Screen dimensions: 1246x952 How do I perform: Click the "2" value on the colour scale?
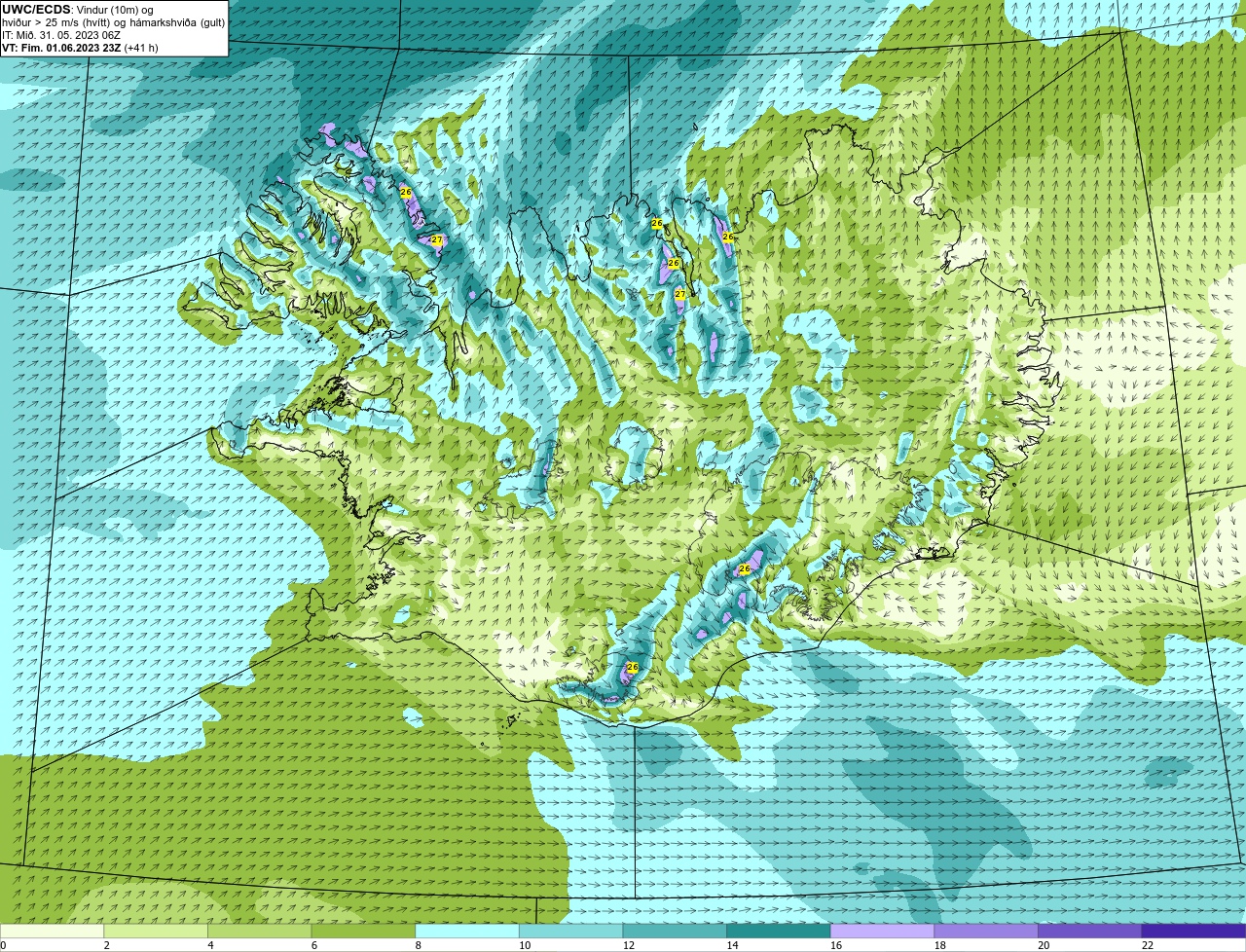106,945
